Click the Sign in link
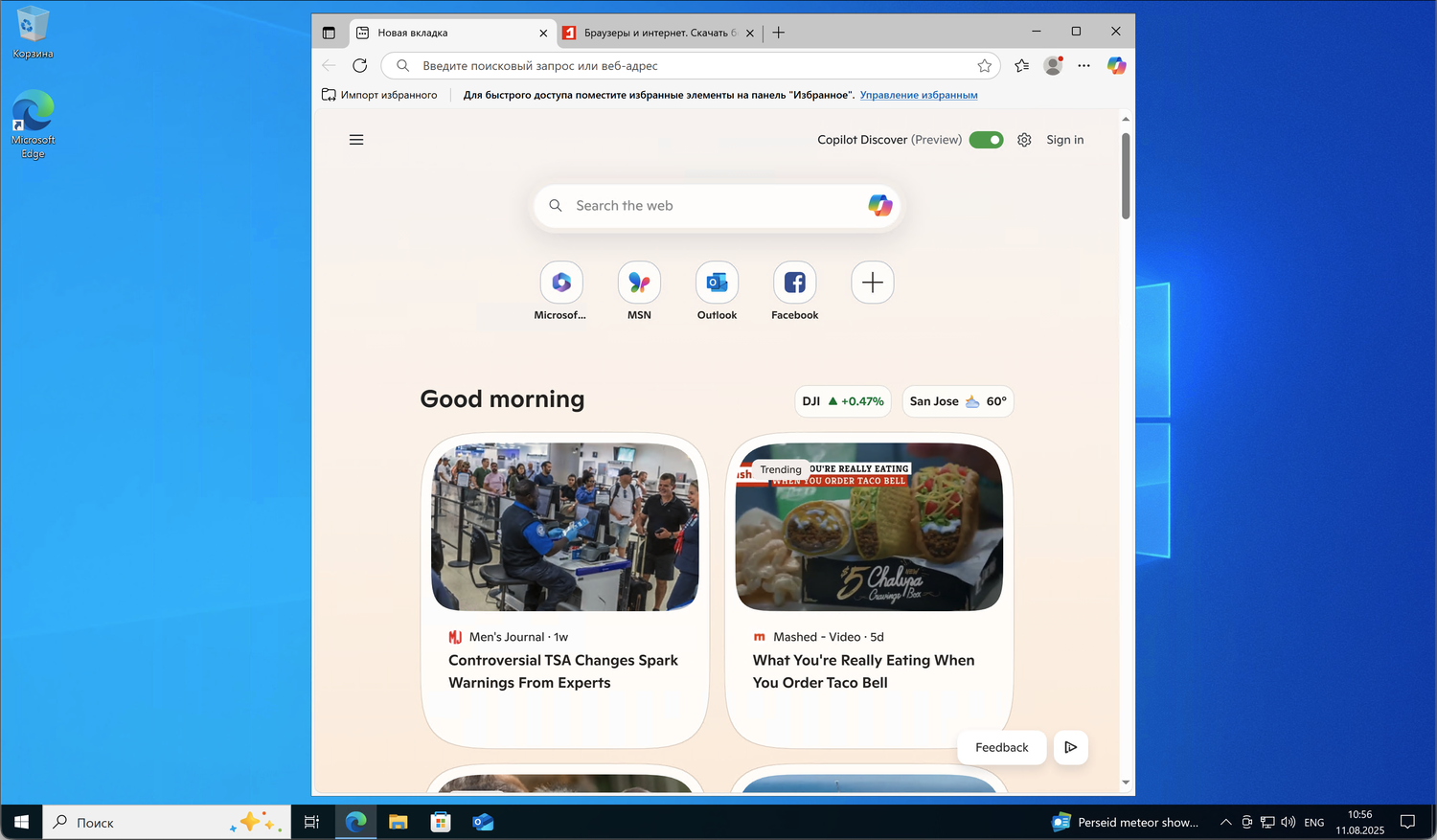Screen dimensions: 1437x840 [1065, 140]
